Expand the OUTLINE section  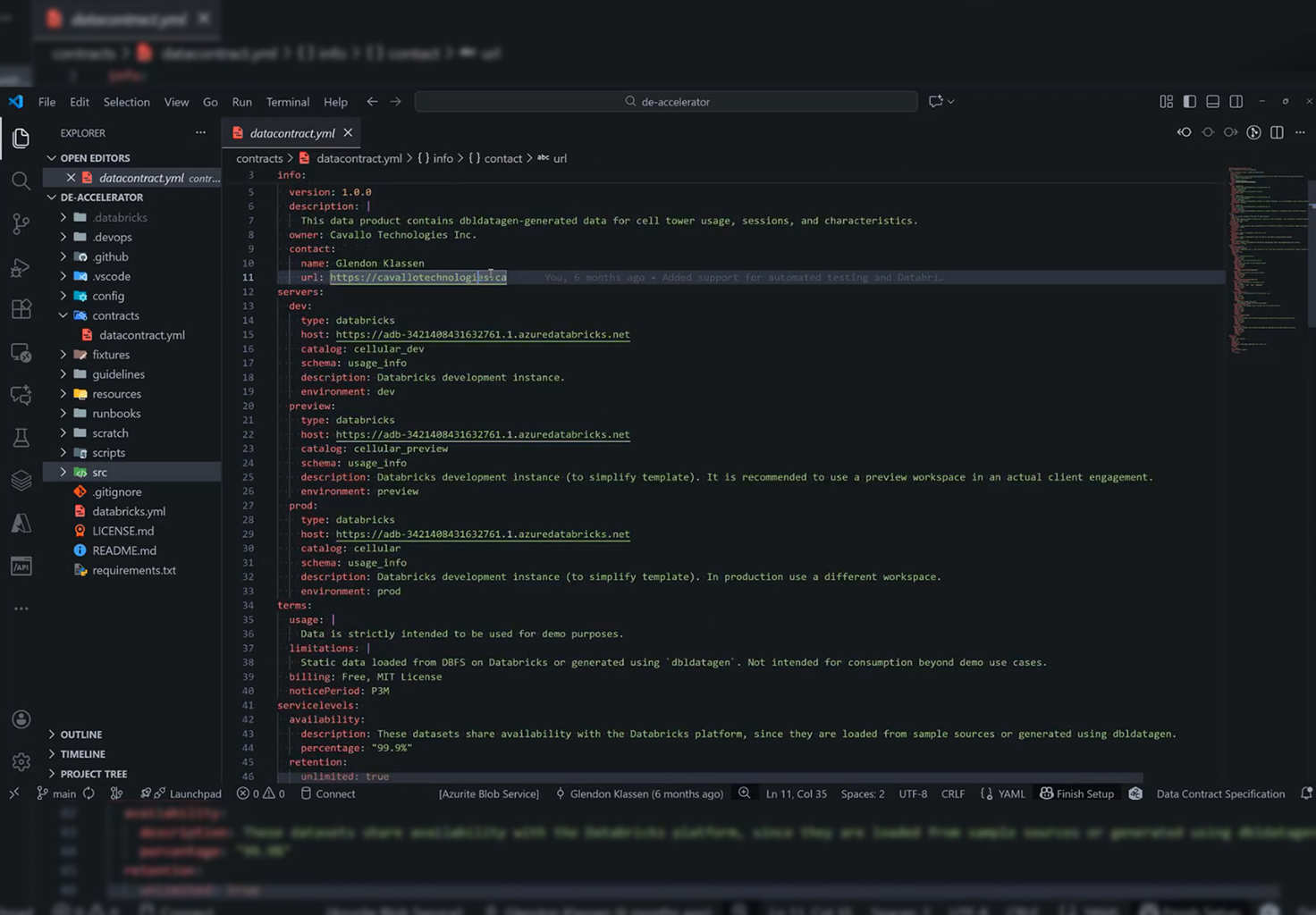click(x=81, y=735)
